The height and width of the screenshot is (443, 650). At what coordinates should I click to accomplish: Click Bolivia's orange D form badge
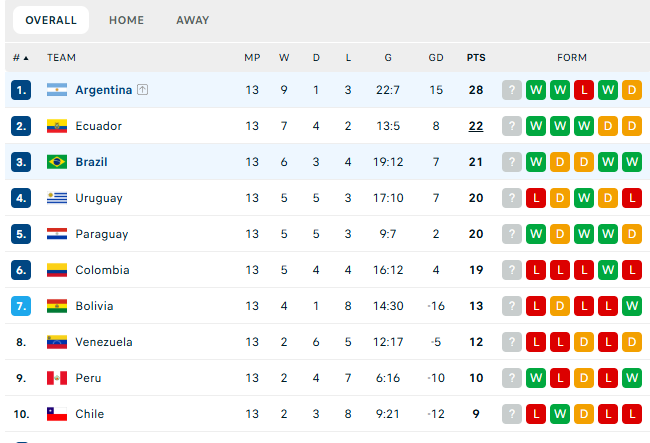point(560,306)
